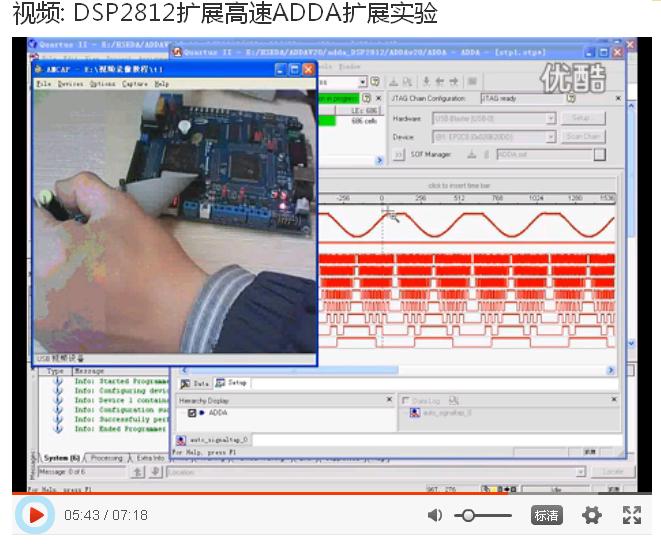661x544 pixels.
Task: Mute audio using the speaker icon
Action: click(435, 515)
